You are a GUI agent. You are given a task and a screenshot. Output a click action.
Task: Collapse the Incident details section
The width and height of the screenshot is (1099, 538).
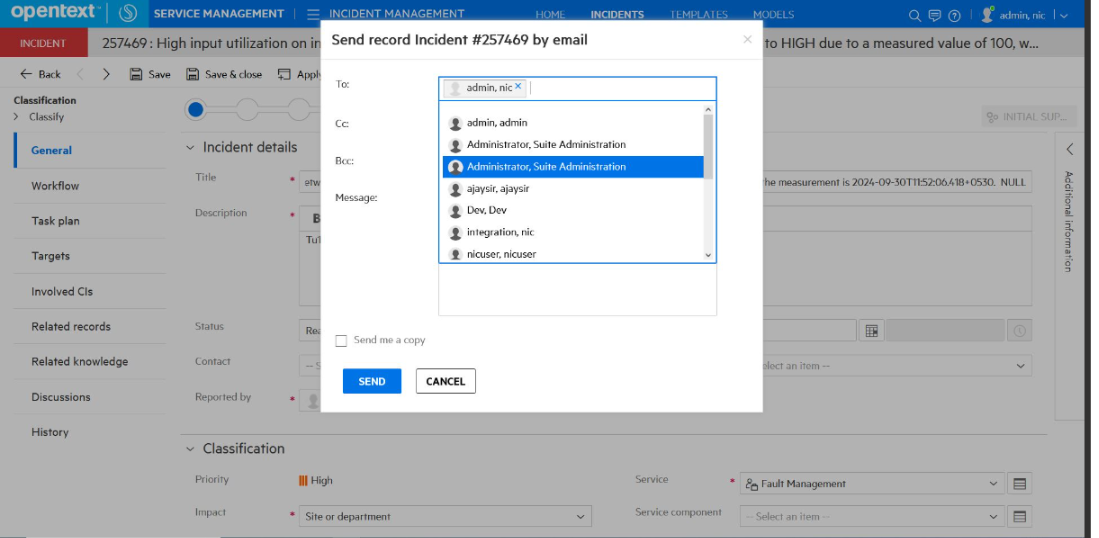[190, 148]
